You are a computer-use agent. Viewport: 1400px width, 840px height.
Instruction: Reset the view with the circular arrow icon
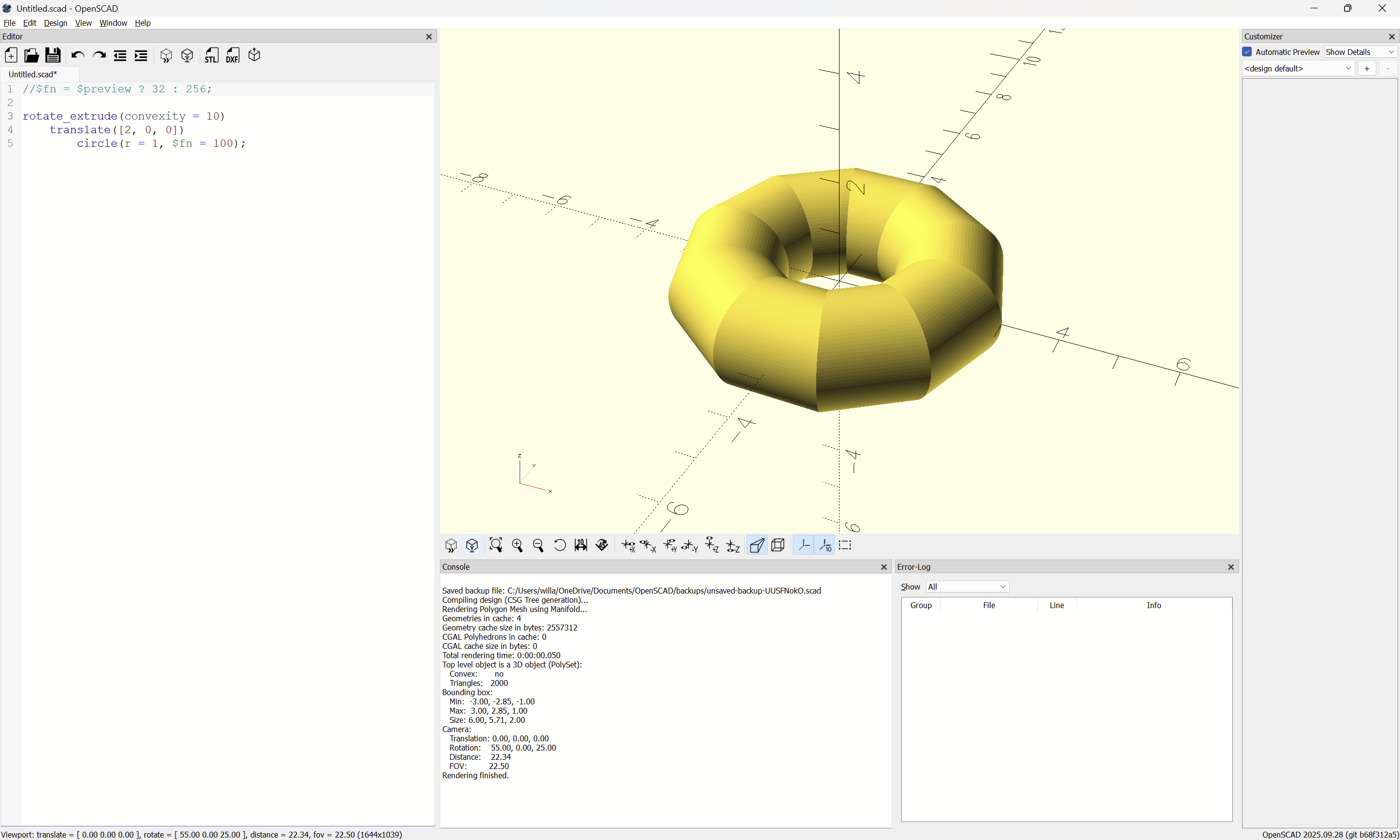560,545
